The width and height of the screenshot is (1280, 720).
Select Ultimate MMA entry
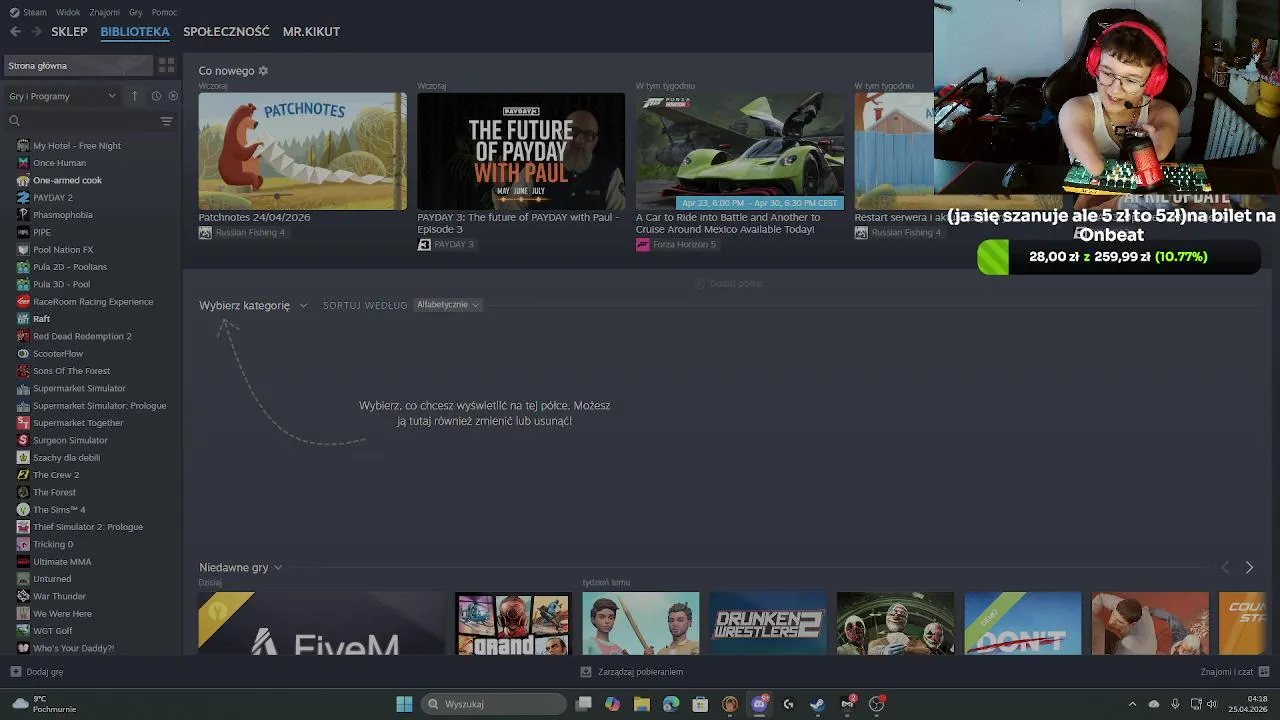[62, 562]
